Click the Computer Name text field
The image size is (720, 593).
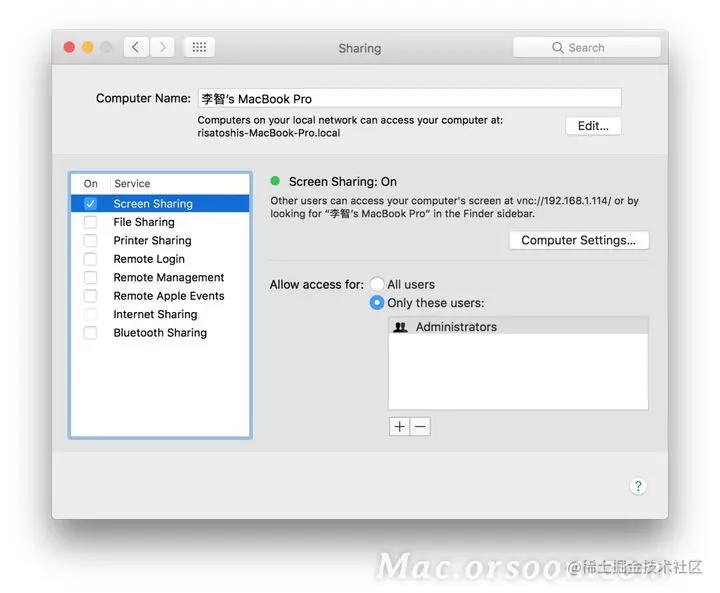pos(410,98)
